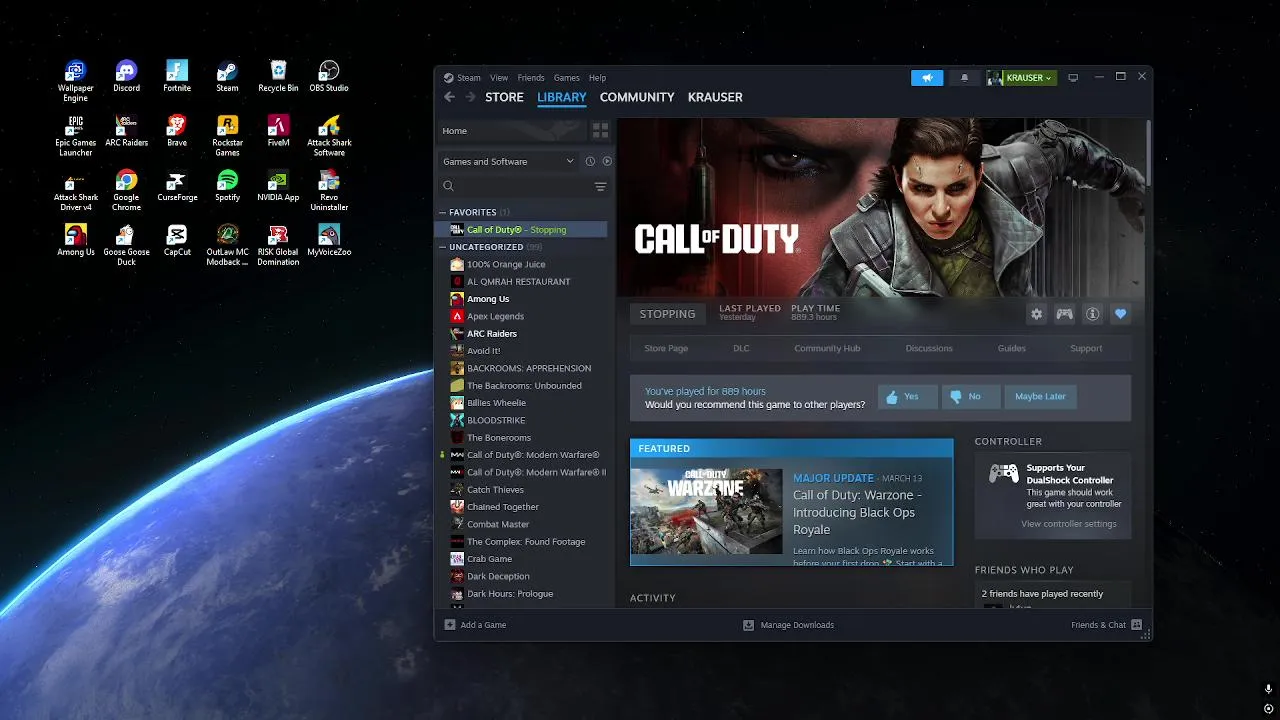Choose Maybe Later for recommendation
Screen dimensions: 1280x720
click(1040, 396)
